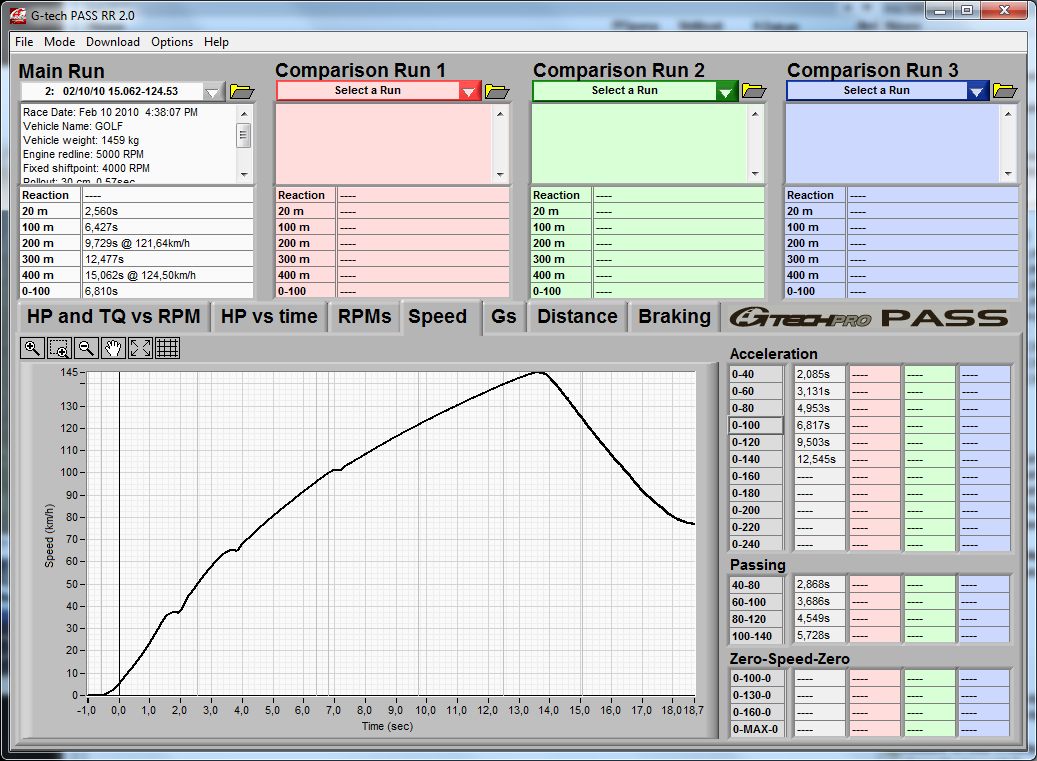
Task: Open folder icon for Comparison Run 3
Action: [1005, 91]
